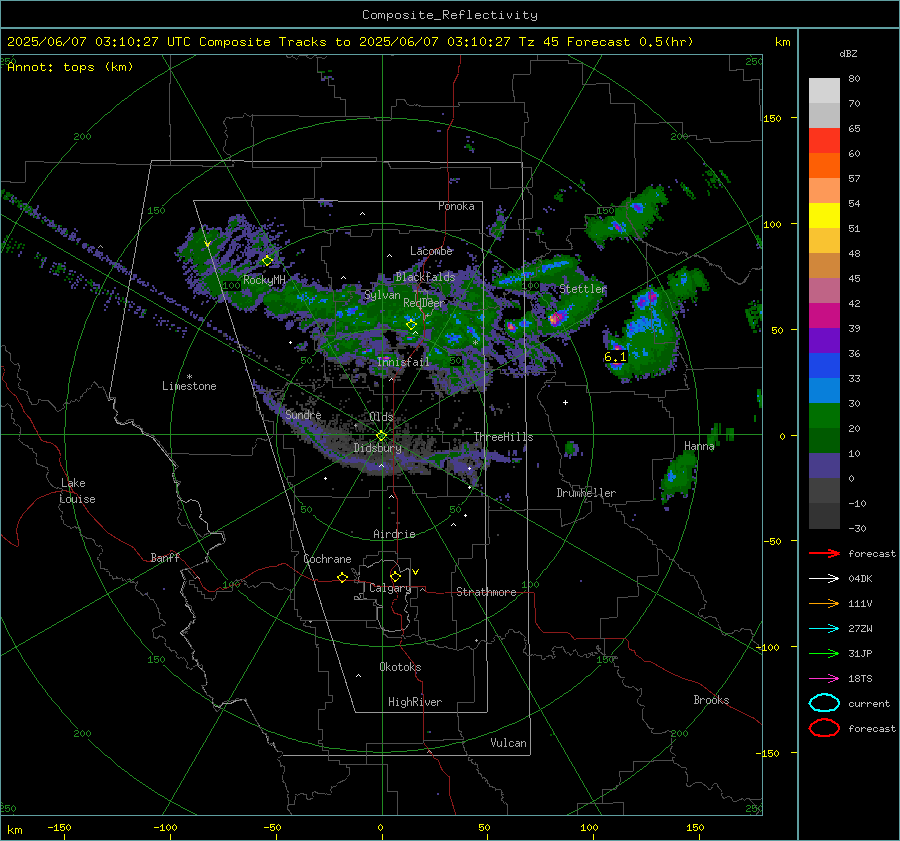The height and width of the screenshot is (841, 900).
Task: Click the Annot: tops (km) label
Action: click(x=70, y=67)
